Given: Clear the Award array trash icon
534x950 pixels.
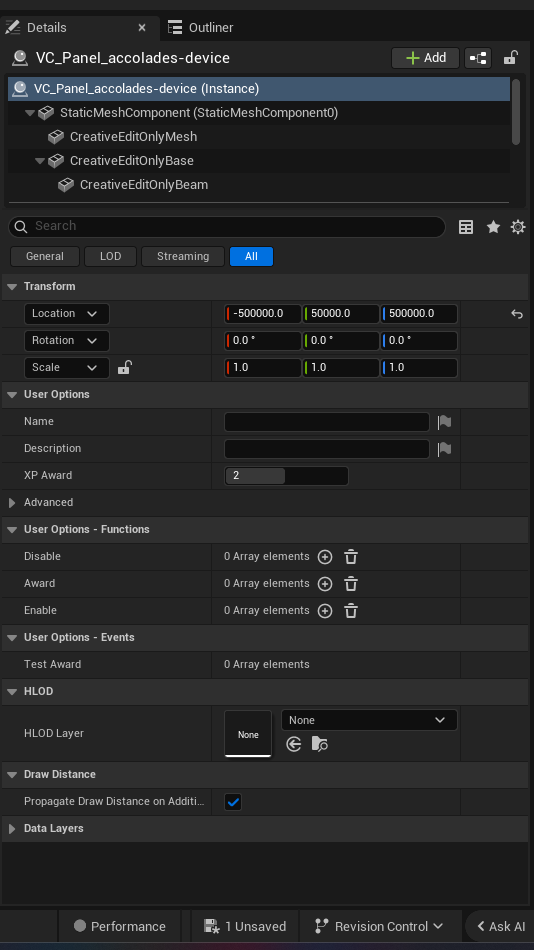Looking at the screenshot, I should point(351,584).
